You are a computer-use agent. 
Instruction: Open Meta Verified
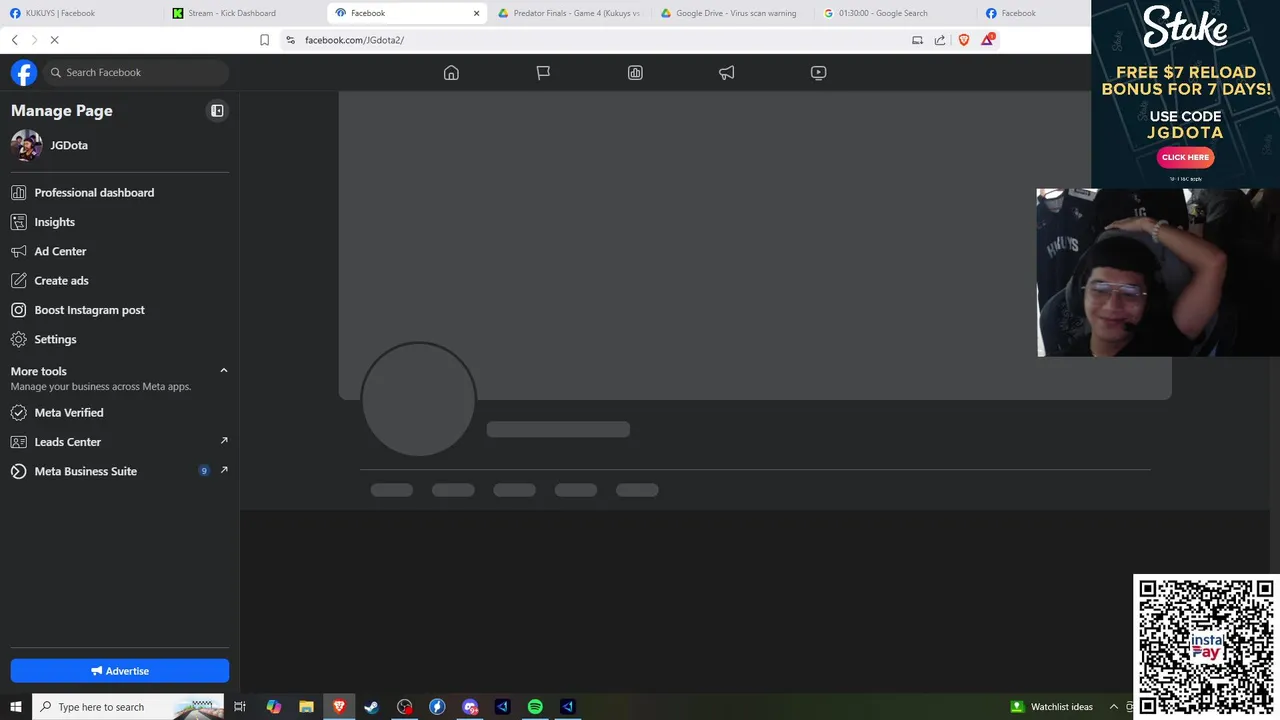pos(120,412)
